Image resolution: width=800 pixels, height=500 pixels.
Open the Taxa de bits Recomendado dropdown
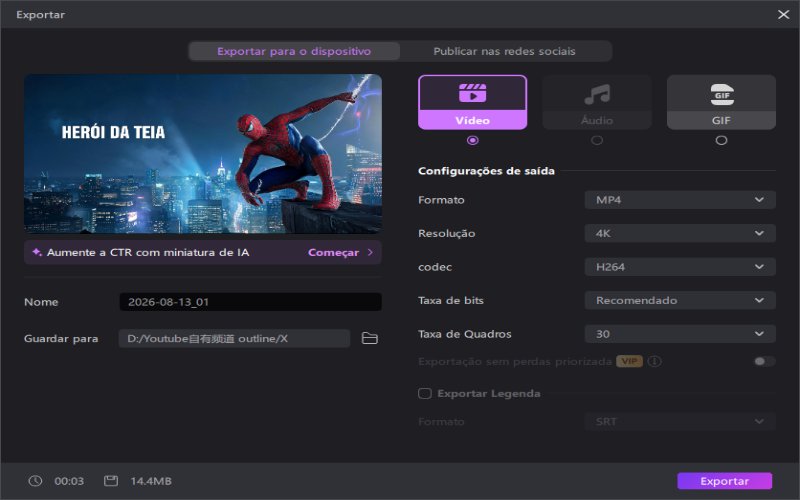click(x=680, y=301)
